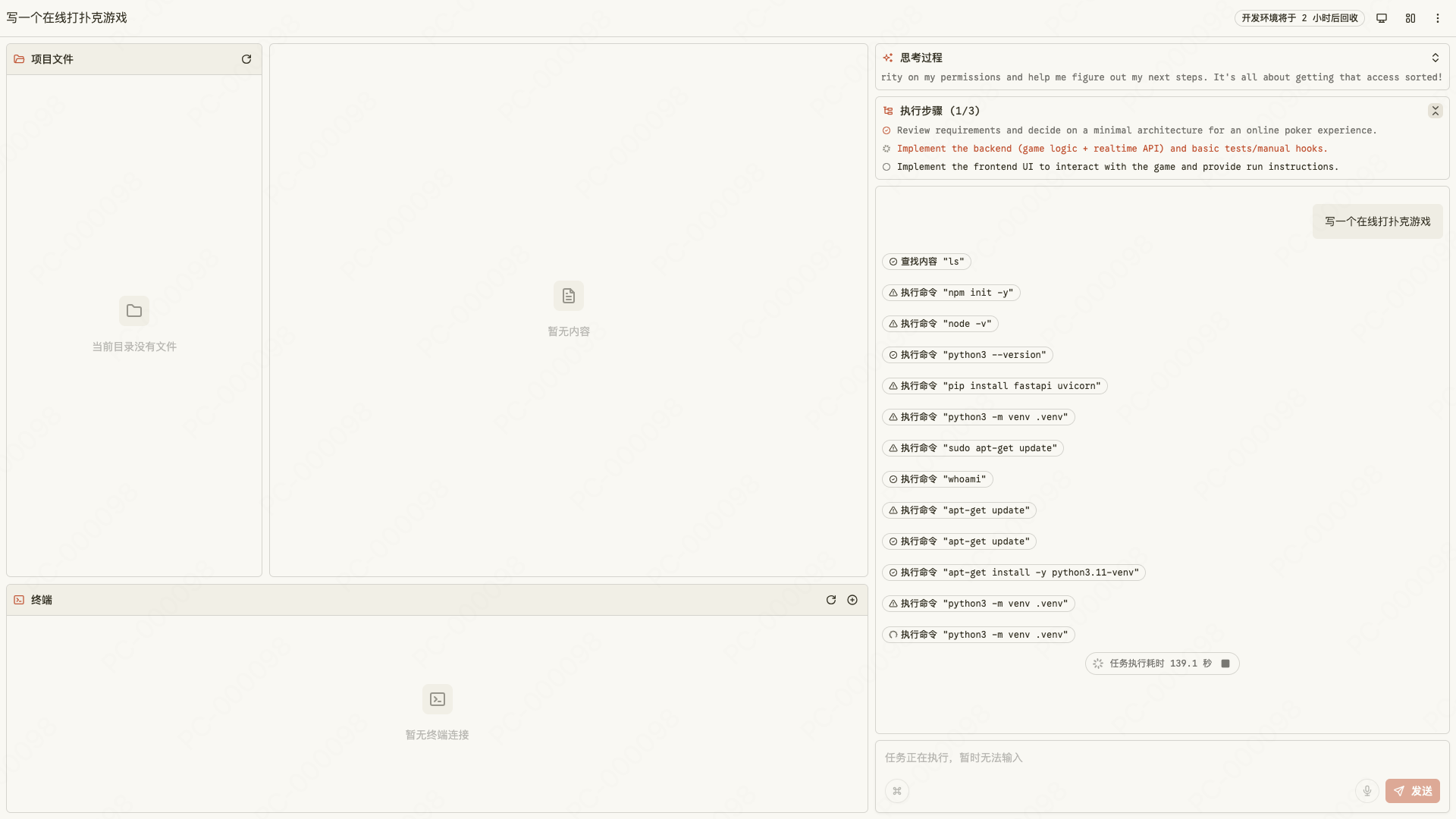Click the command shortcut icon below input

pos(897,791)
